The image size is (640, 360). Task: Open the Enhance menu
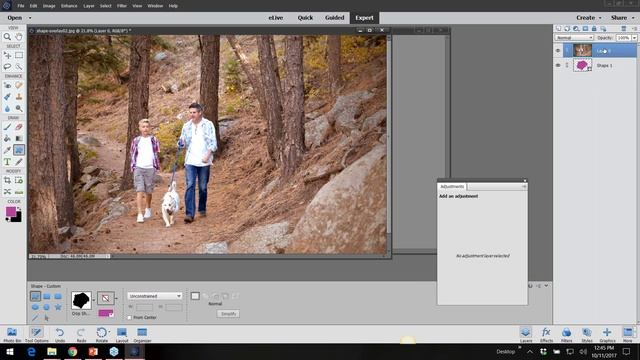coord(69,6)
